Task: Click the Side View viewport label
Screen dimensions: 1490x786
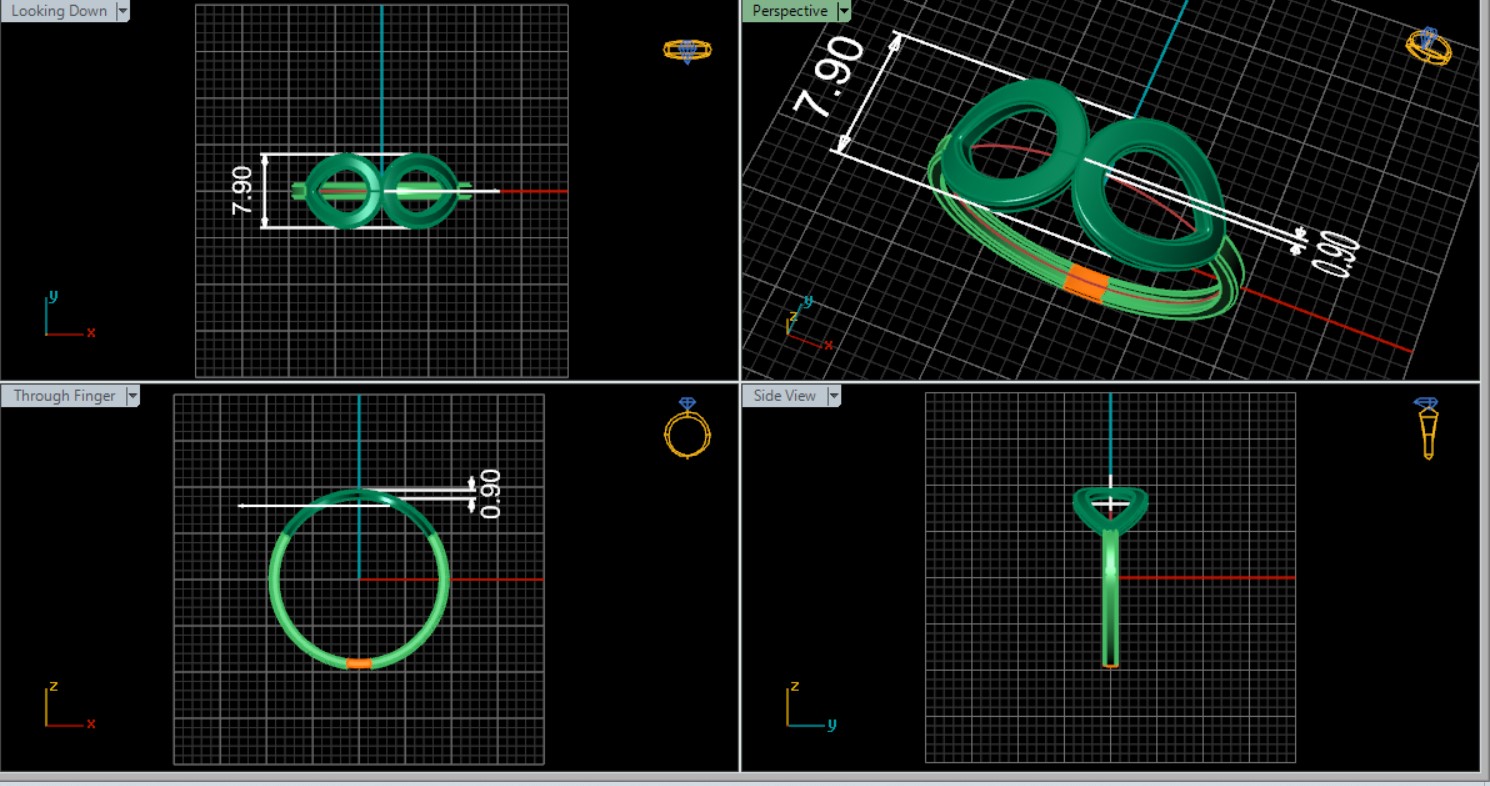Action: coord(784,396)
